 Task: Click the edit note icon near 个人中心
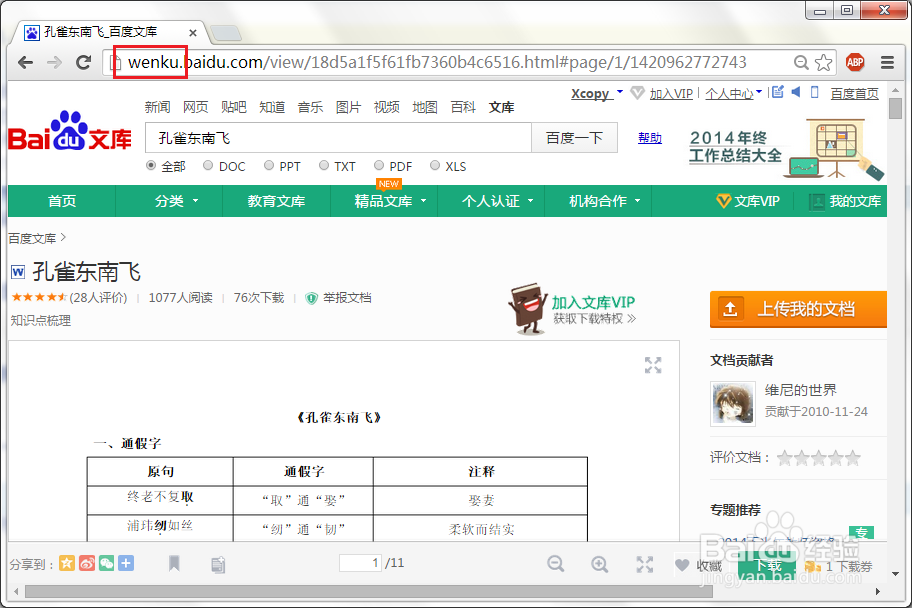coord(778,92)
